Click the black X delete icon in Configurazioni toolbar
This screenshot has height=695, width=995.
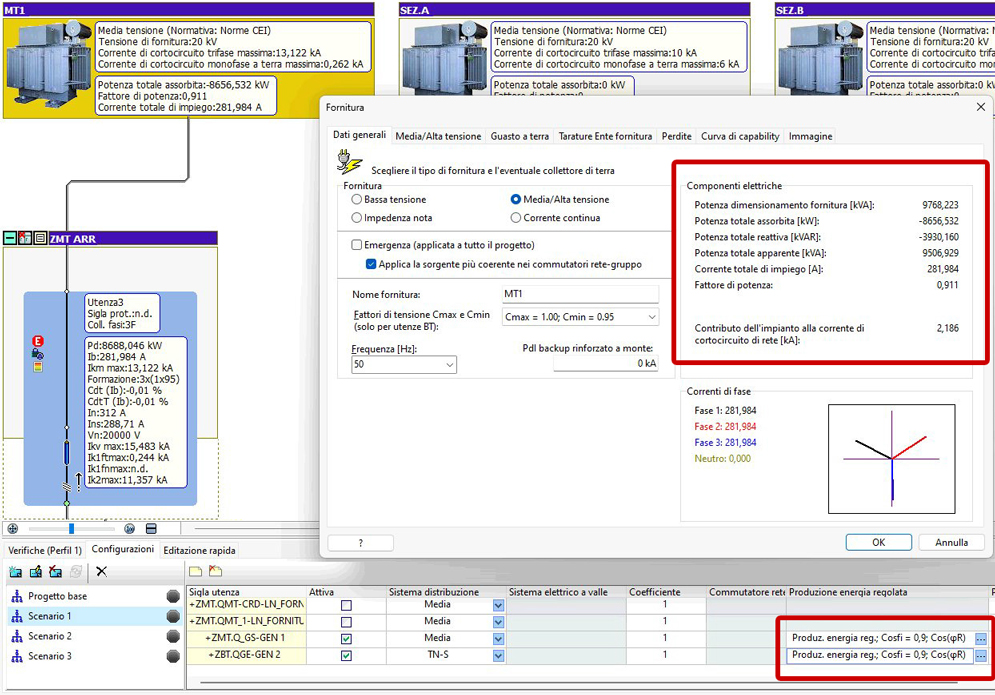point(102,572)
